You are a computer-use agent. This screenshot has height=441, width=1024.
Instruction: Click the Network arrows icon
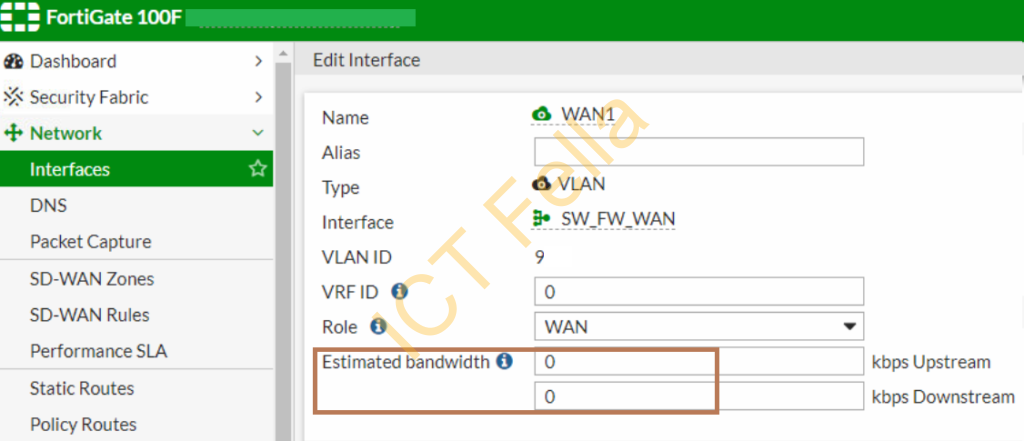click(14, 133)
